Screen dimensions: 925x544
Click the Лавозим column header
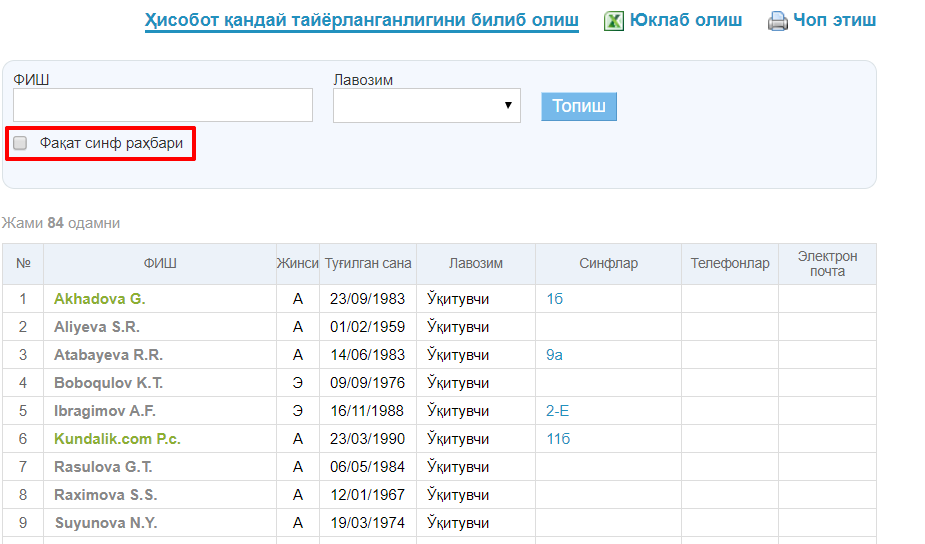475,264
